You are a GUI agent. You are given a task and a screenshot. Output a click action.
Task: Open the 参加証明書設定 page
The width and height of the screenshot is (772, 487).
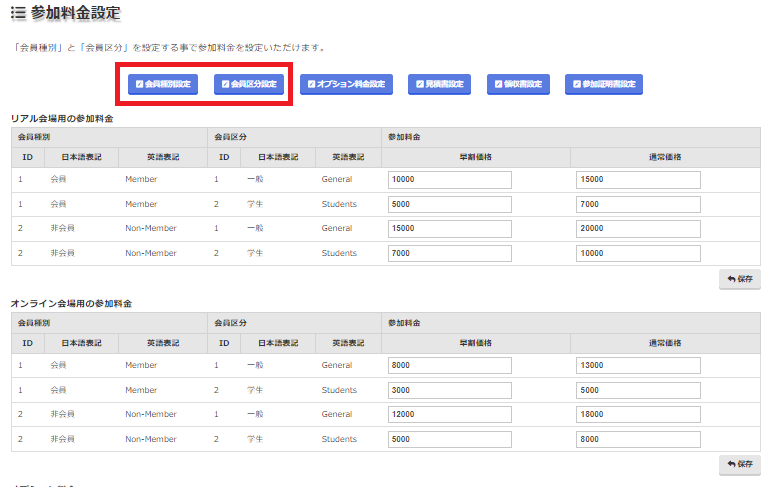coord(604,85)
